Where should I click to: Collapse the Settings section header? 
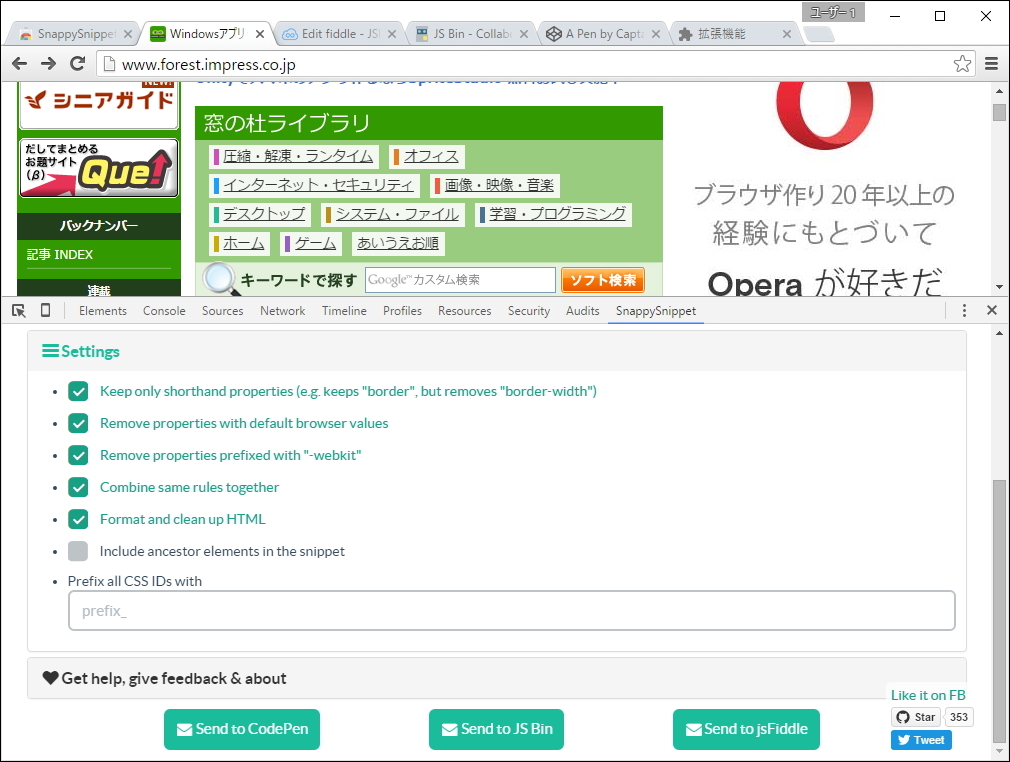(x=497, y=351)
